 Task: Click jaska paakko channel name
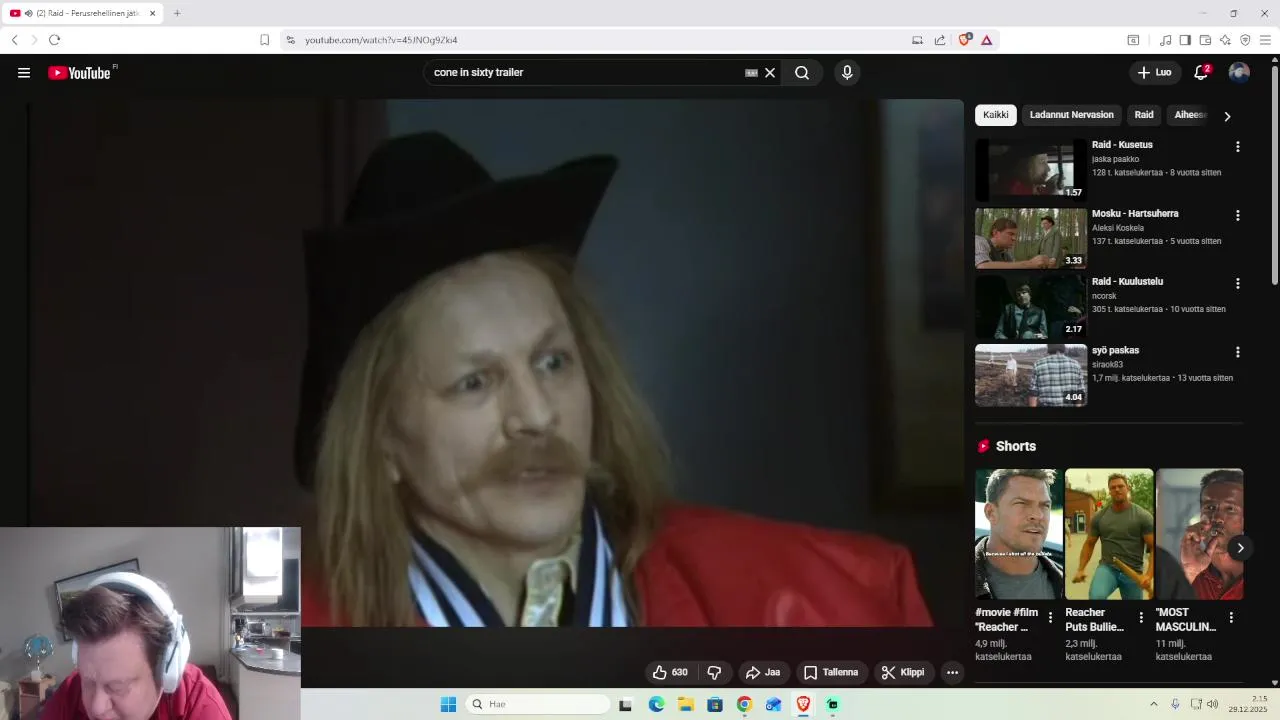point(1115,159)
